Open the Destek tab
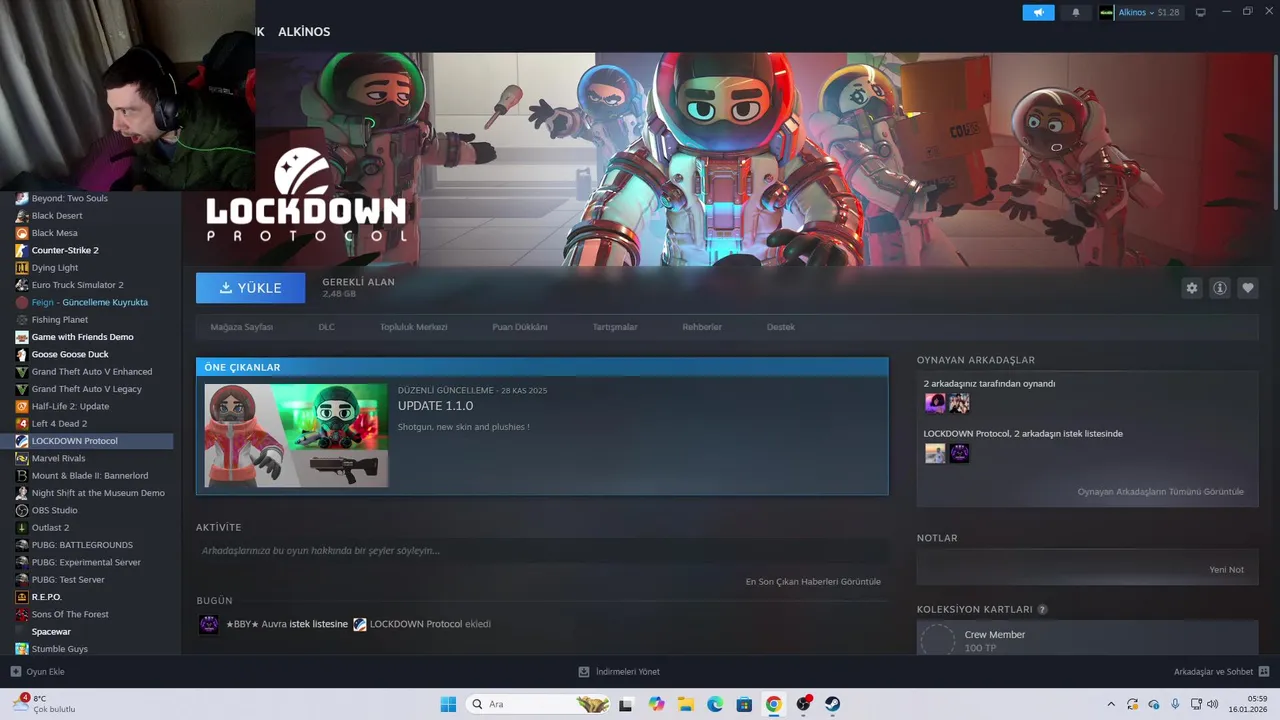Viewport: 1280px width, 720px height. (x=781, y=327)
